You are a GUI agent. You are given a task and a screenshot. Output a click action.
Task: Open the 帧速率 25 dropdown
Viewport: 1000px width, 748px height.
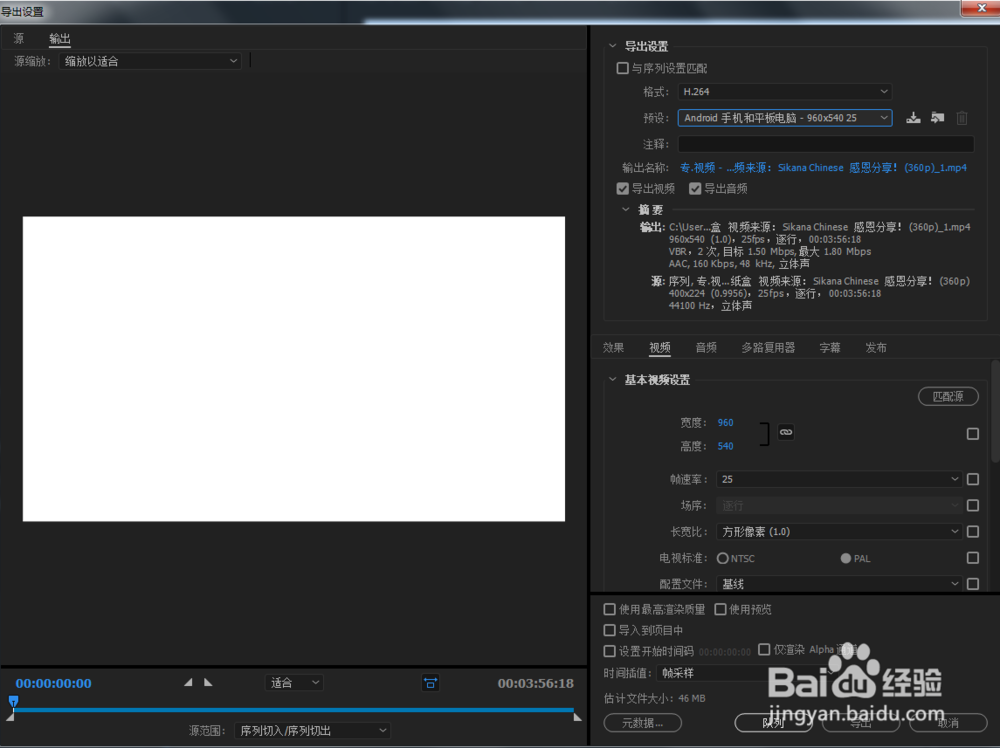click(839, 479)
